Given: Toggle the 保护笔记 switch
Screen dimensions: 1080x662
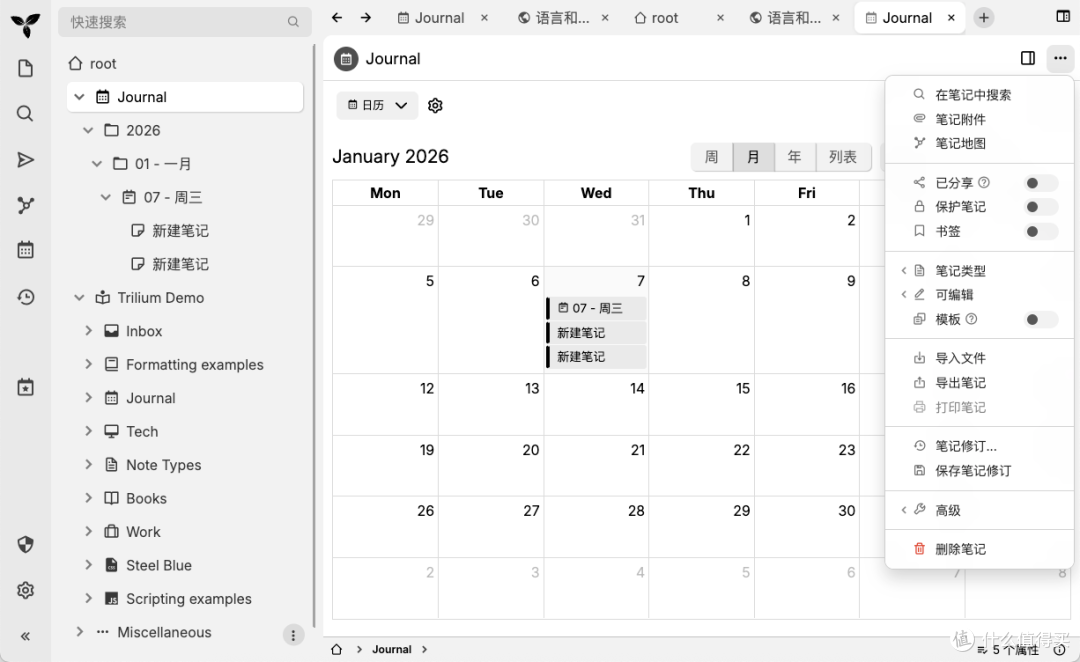Looking at the screenshot, I should [1040, 207].
